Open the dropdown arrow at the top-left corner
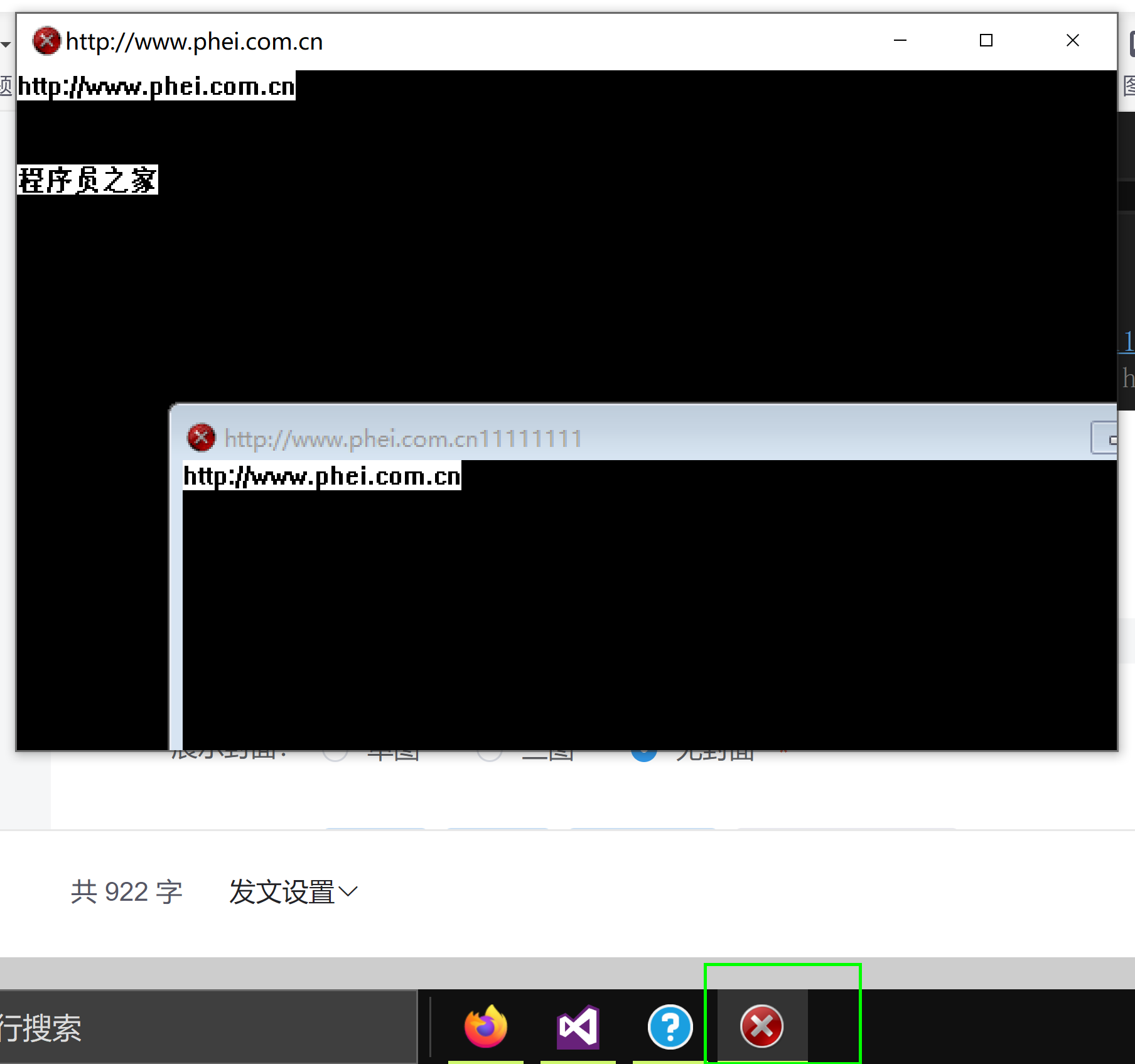1135x1064 pixels. pyautogui.click(x=5, y=44)
